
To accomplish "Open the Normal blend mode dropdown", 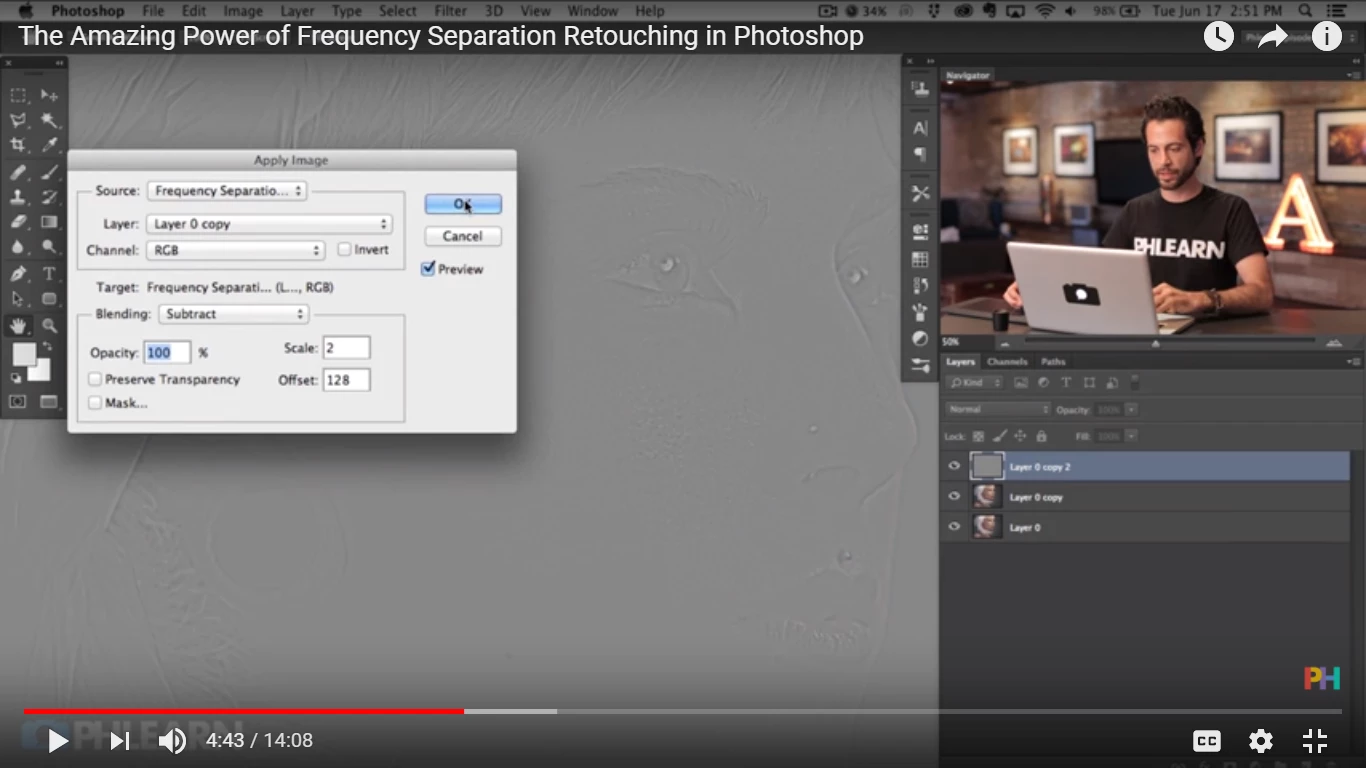I will coord(998,410).
